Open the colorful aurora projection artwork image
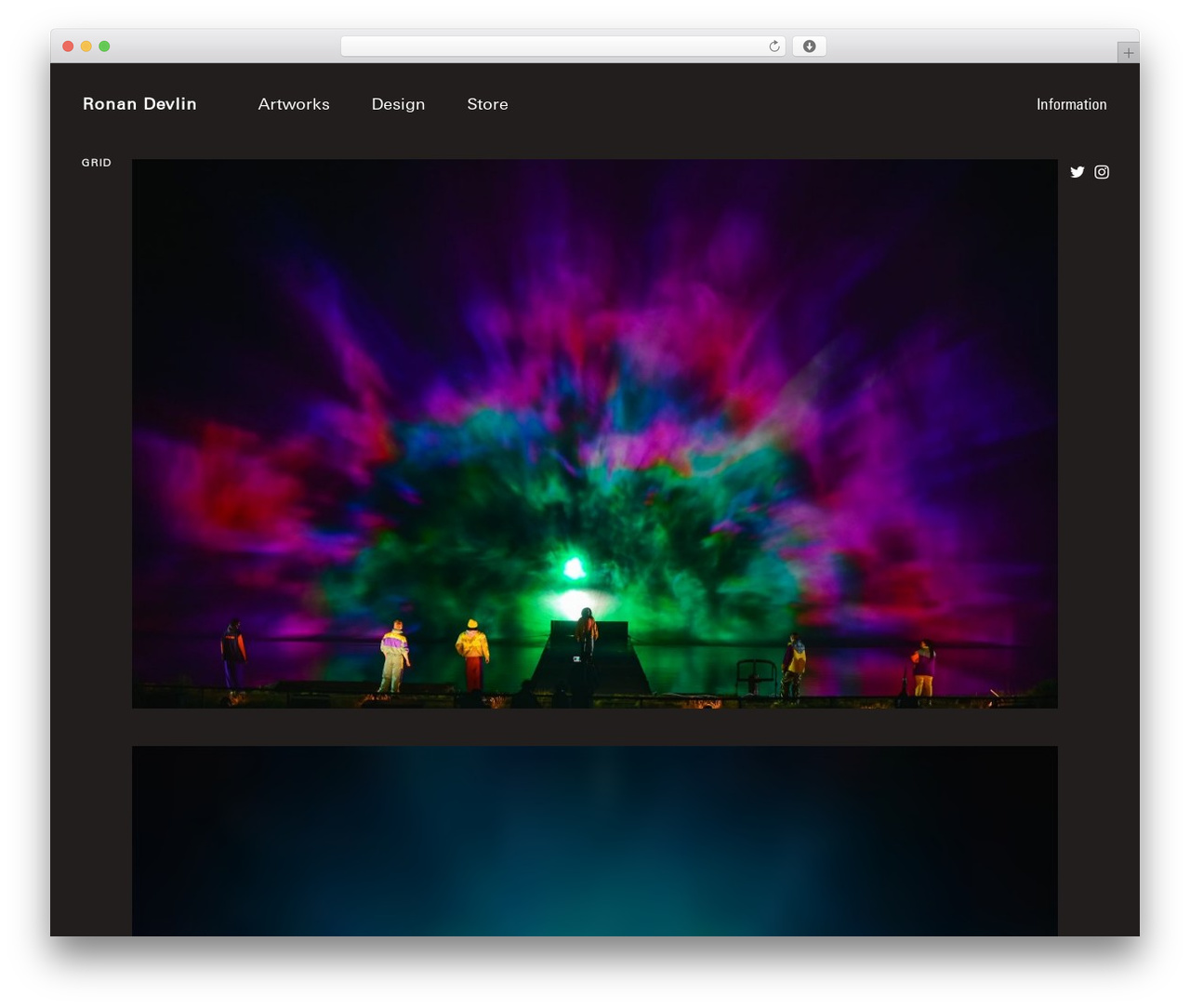The image size is (1190, 1008). pos(595,433)
